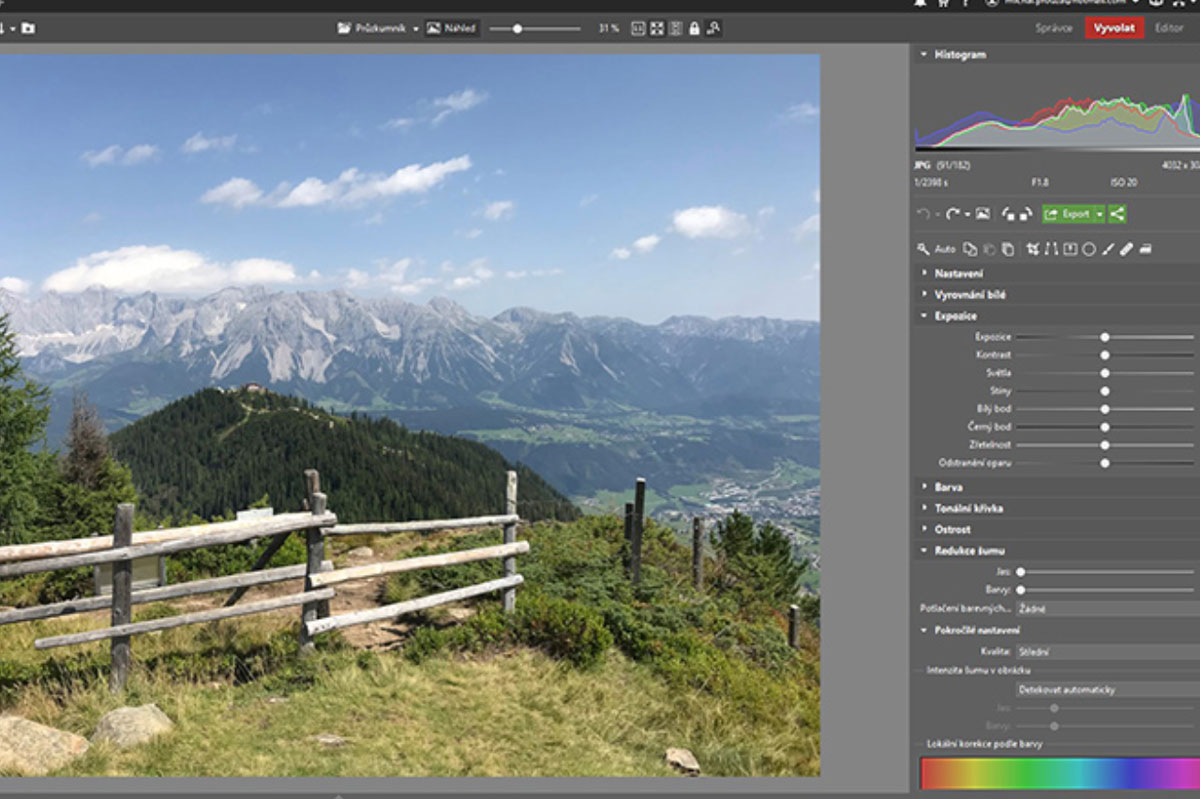
Task: Select the retouching brush tool
Action: click(x=1127, y=249)
